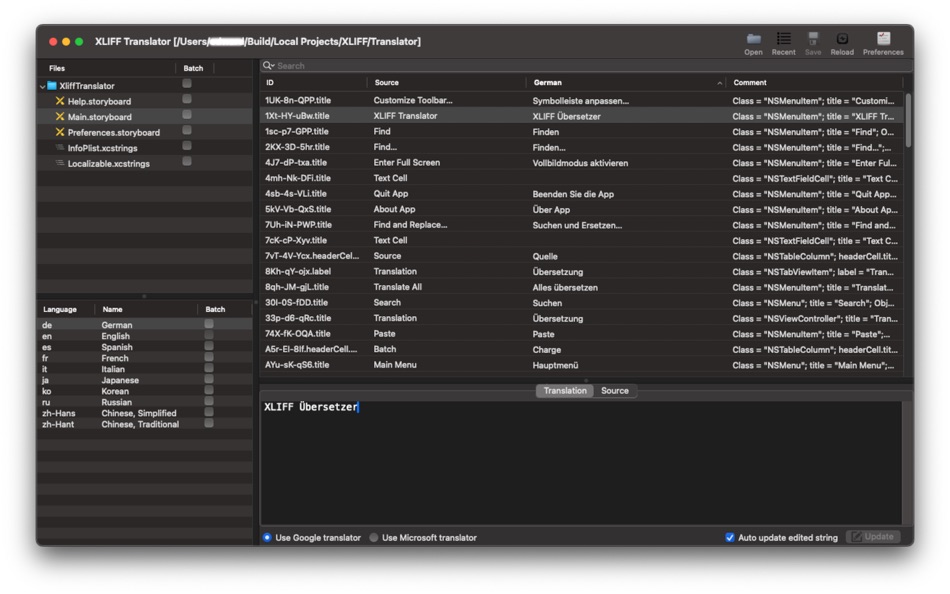Click the Update button
This screenshot has width=950, height=594.
[x=873, y=537]
